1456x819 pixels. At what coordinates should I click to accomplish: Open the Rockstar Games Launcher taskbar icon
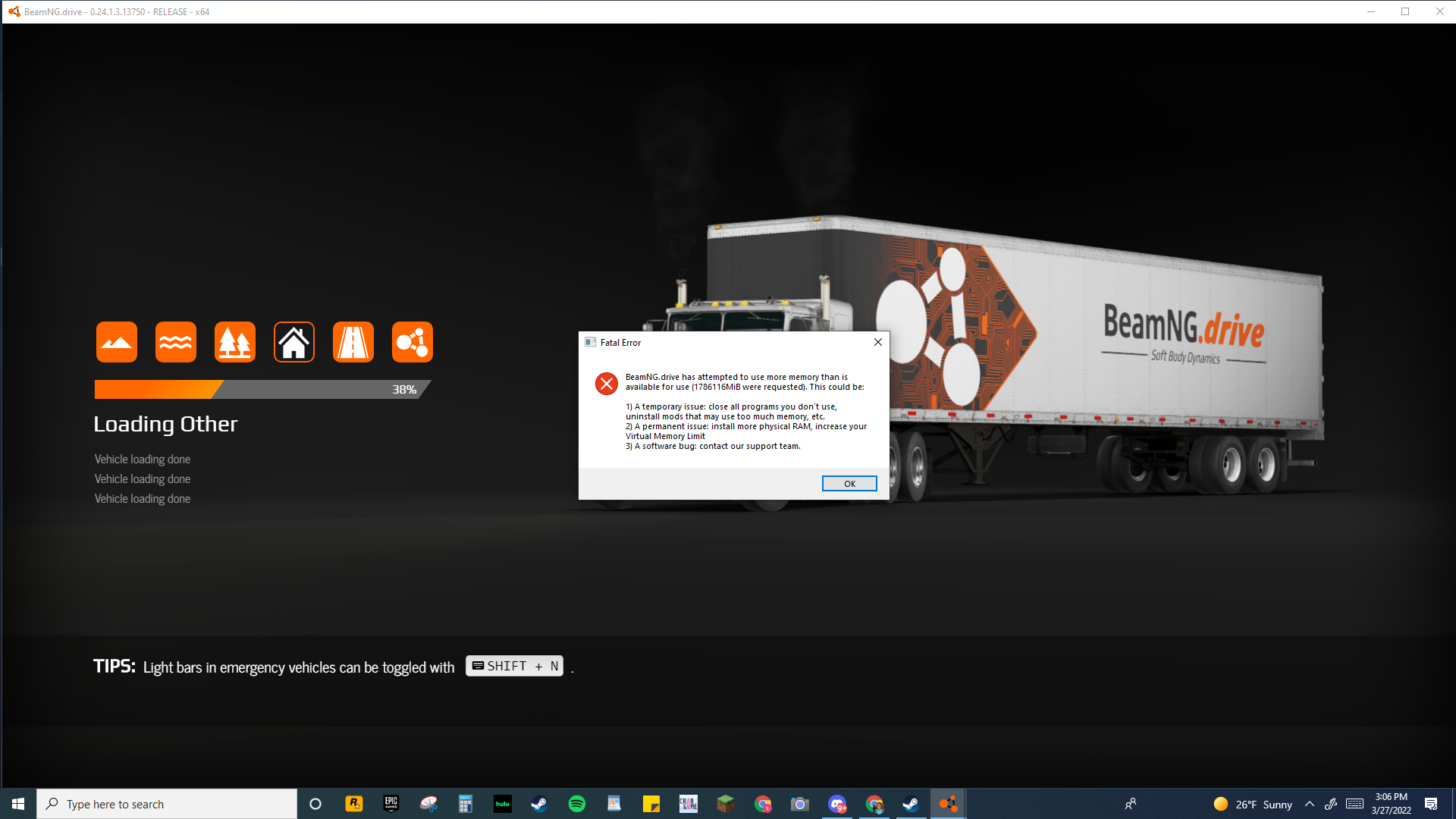354,804
